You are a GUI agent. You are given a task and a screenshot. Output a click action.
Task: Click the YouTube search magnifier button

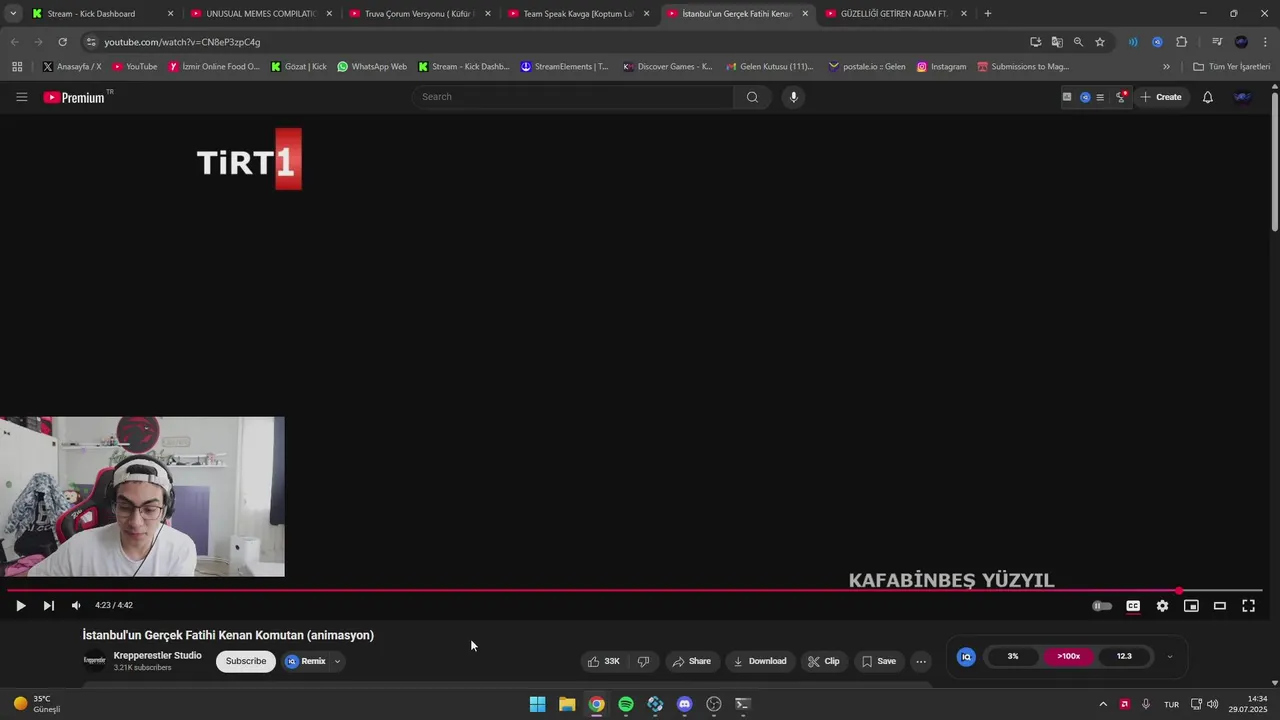click(752, 97)
